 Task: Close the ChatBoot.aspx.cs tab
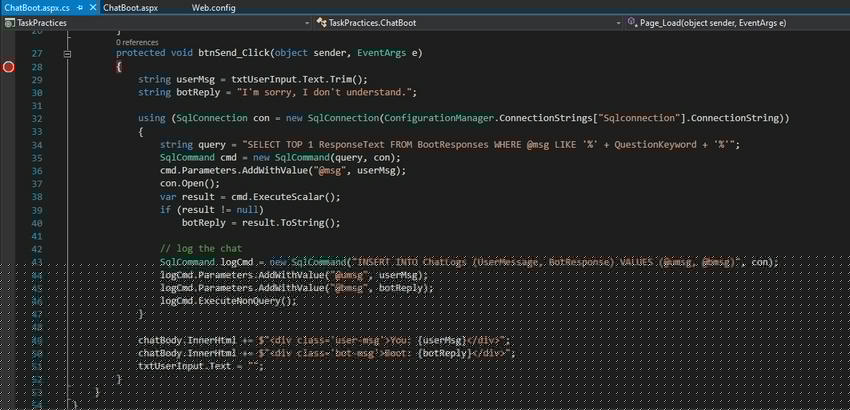[91, 7]
